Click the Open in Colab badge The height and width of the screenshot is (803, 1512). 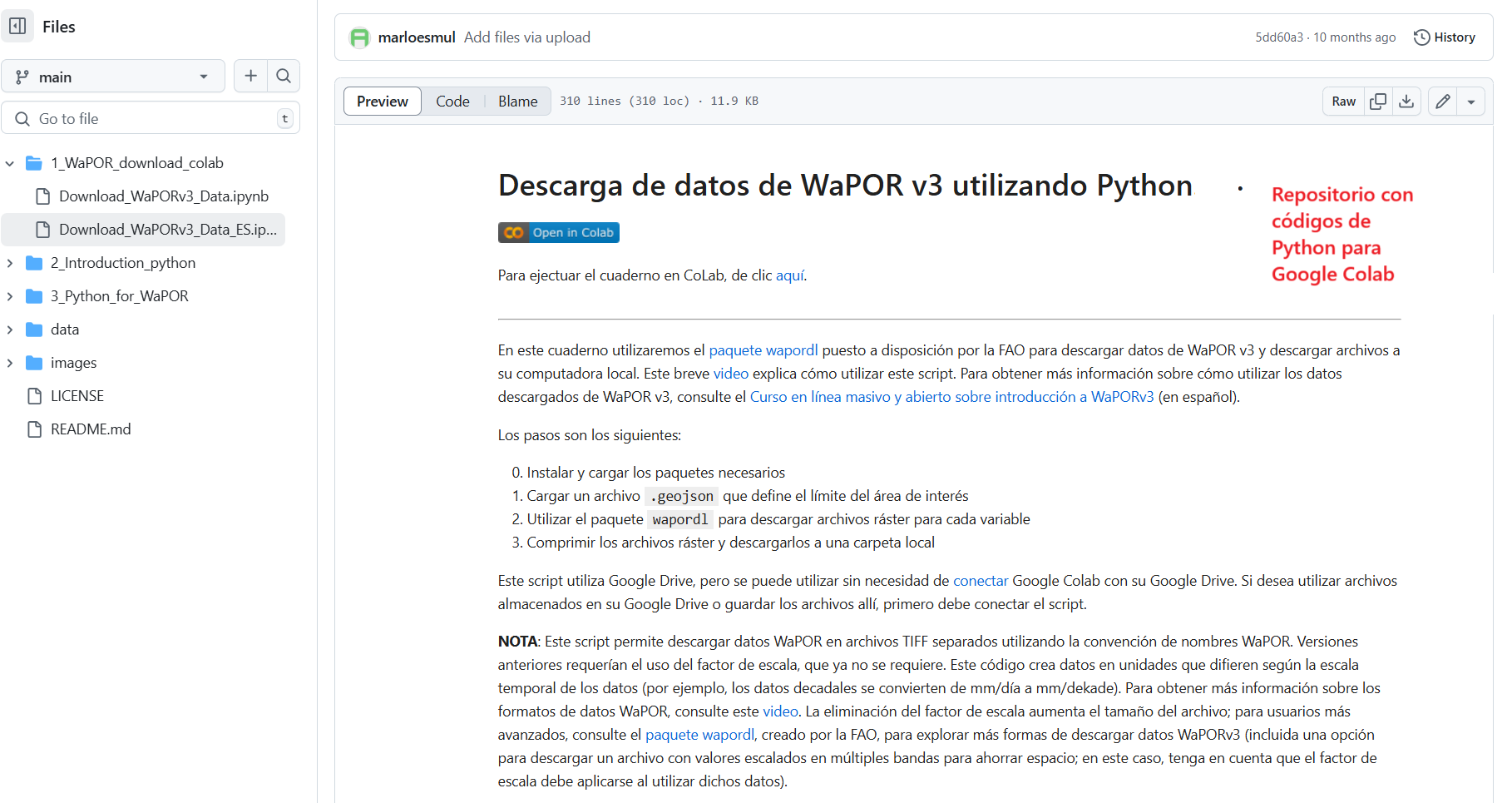(559, 233)
